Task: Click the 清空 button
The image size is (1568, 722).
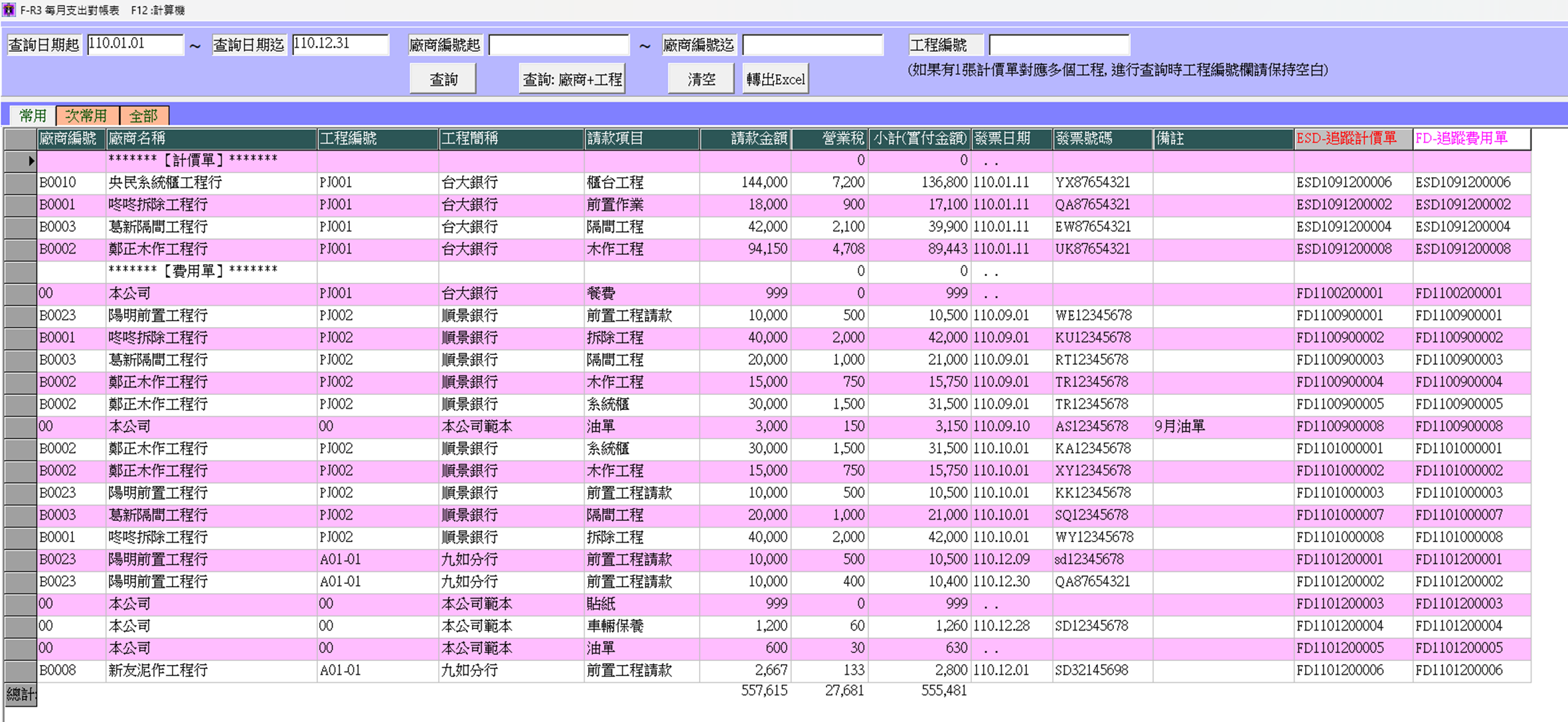Action: (701, 79)
